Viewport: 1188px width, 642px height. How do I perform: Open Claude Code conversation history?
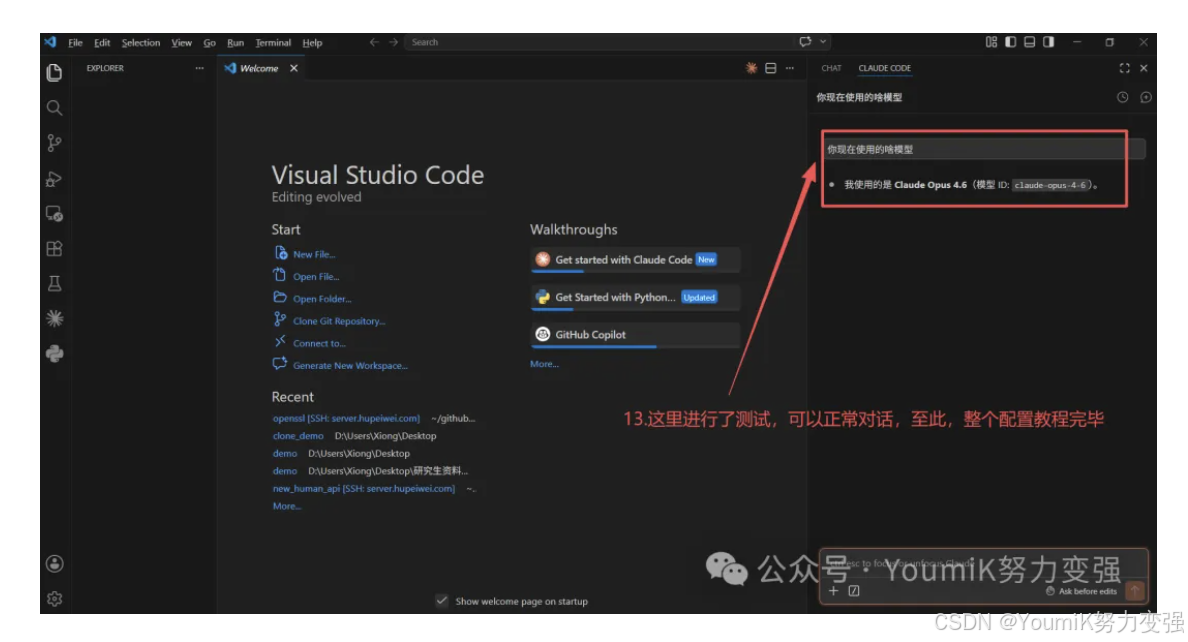[x=1122, y=97]
